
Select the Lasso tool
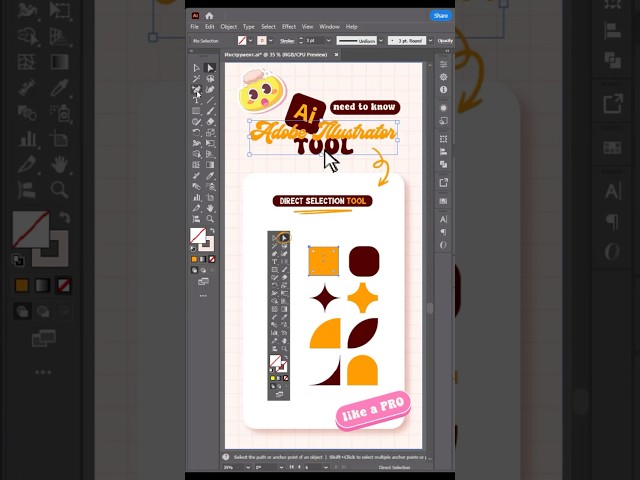[x=210, y=78]
